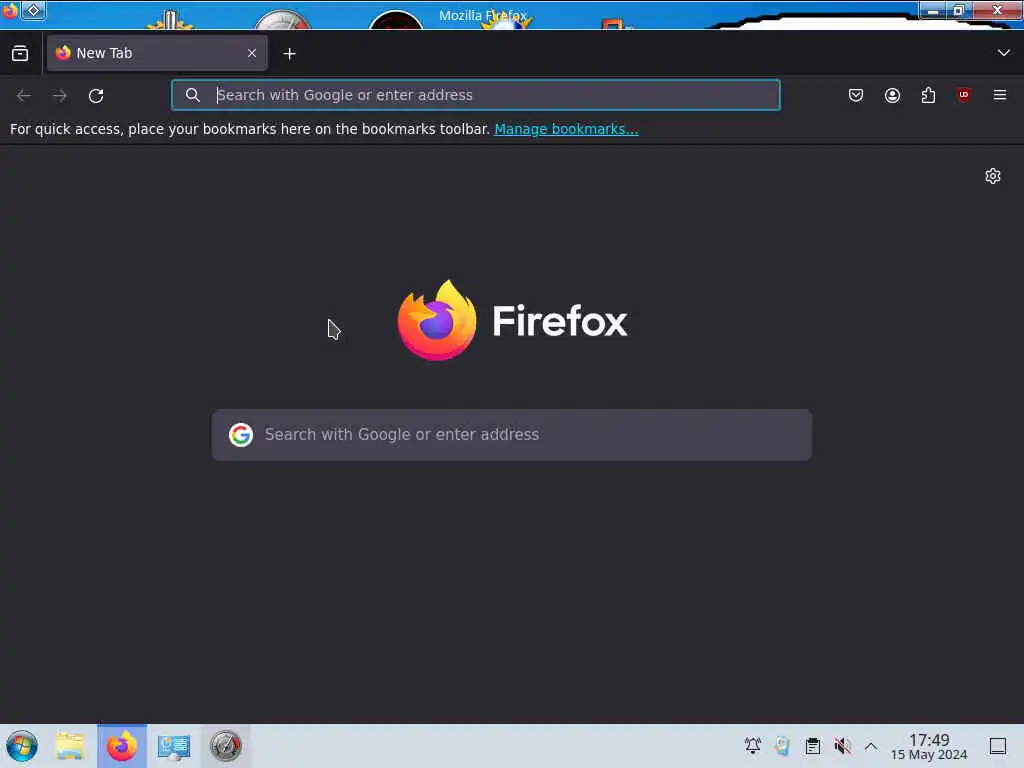
Task: Open the removable devices tray icon
Action: 782,746
